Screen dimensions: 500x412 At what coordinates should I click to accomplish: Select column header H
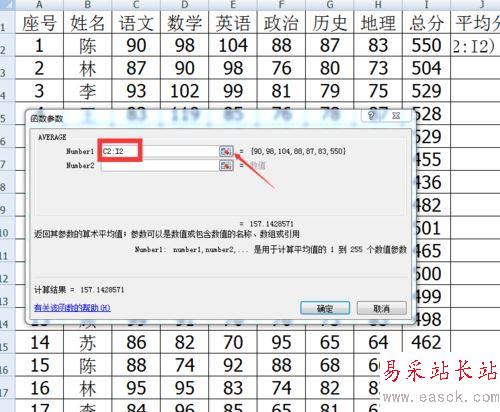(x=378, y=5)
